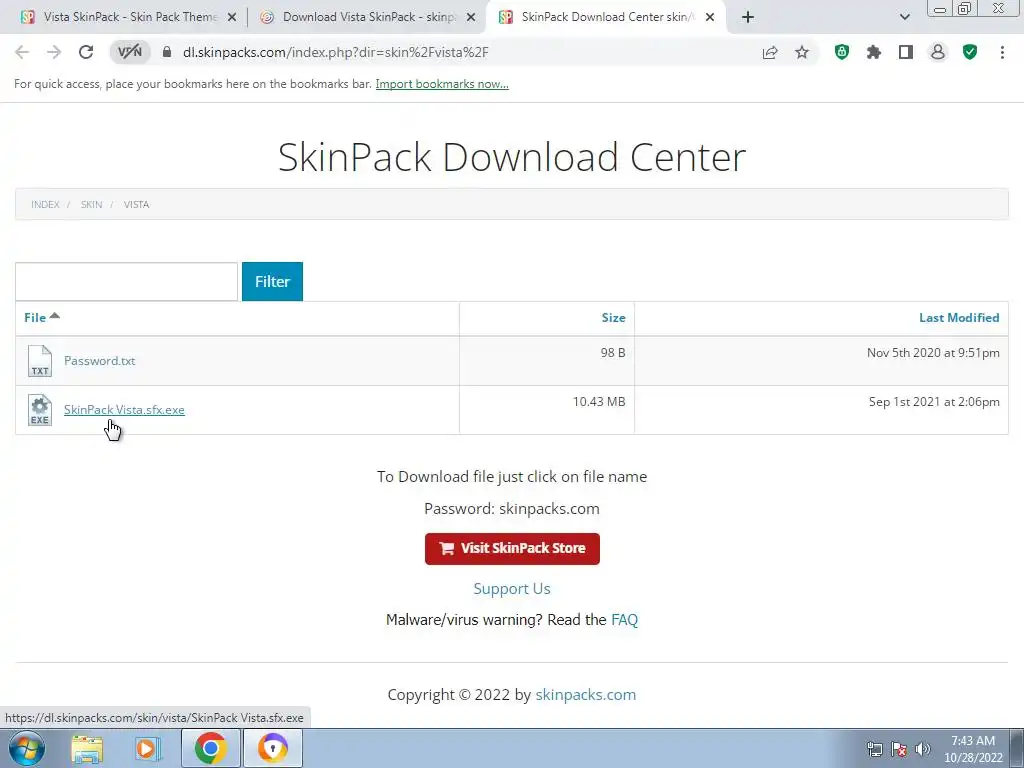1024x768 pixels.
Task: Open the taskbar clock and date
Action: pyautogui.click(x=973, y=748)
